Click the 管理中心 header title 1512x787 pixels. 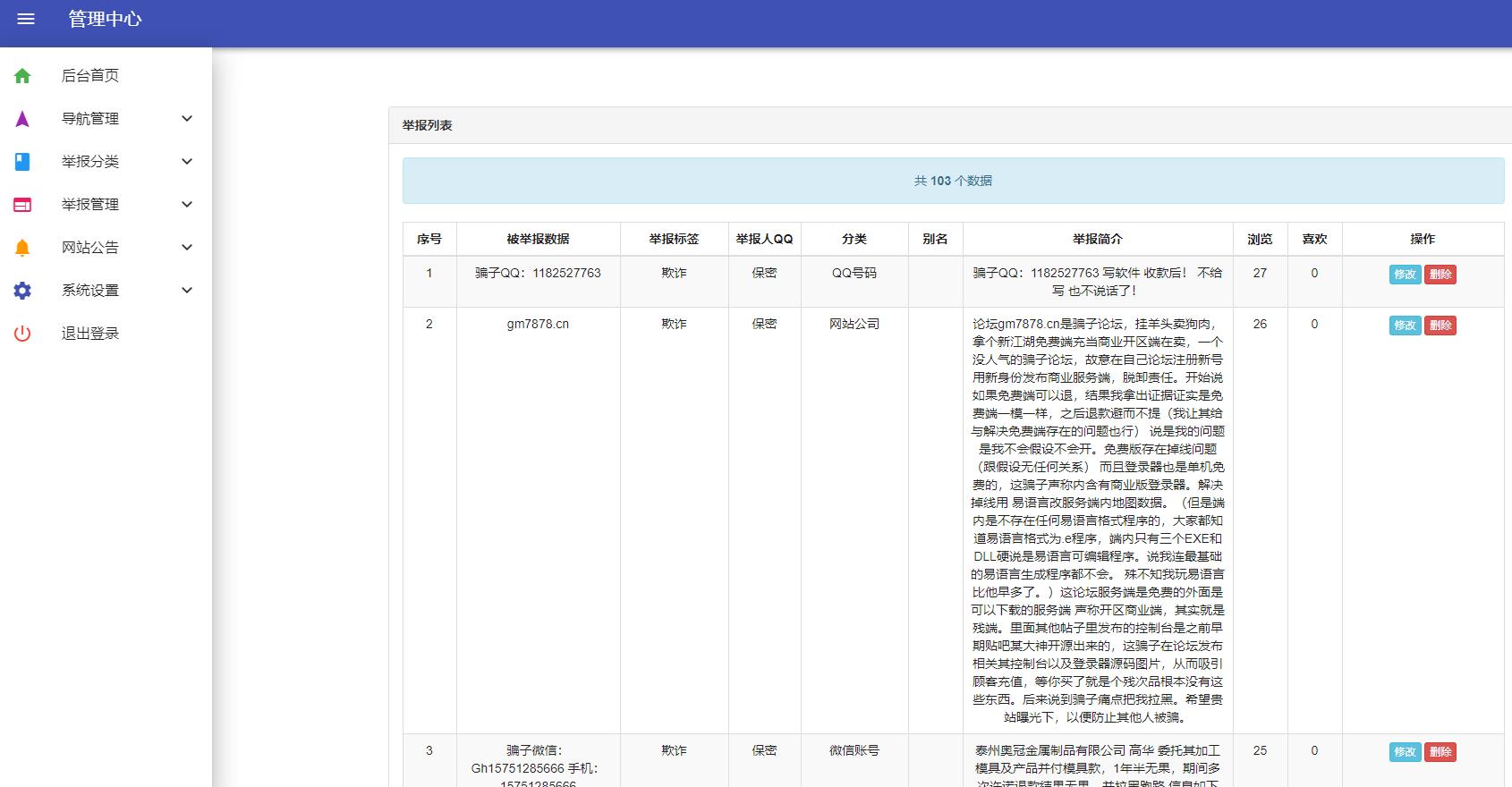click(x=105, y=19)
